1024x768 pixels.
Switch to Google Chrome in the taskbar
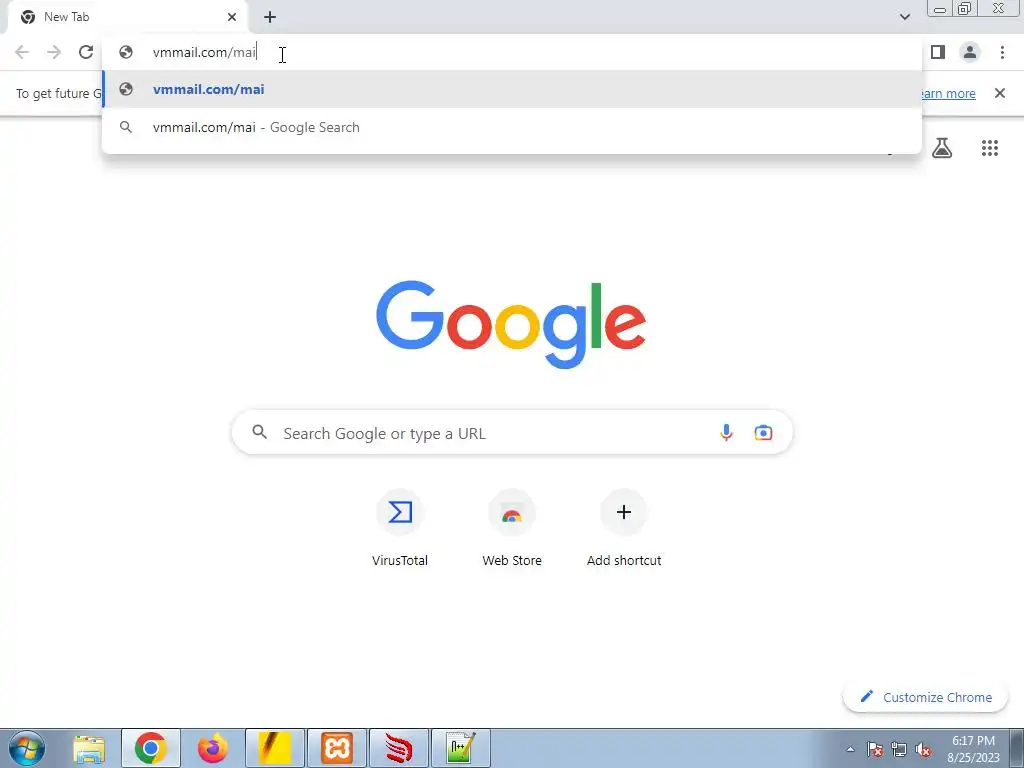point(151,749)
